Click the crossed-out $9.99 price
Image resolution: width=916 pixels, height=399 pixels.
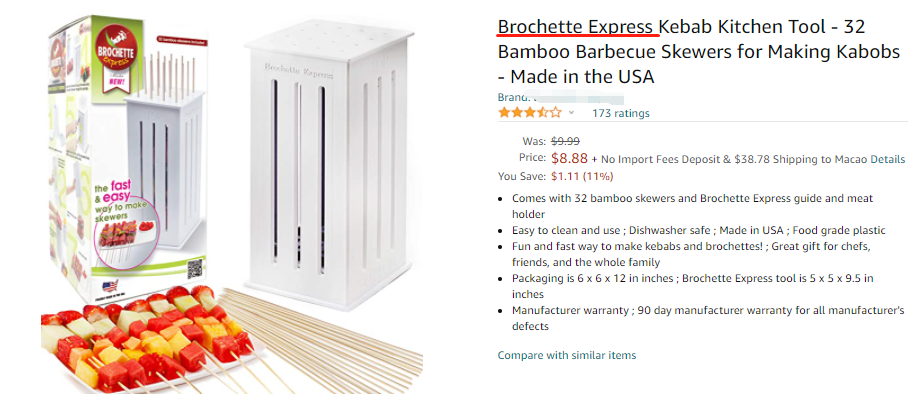[x=565, y=141]
